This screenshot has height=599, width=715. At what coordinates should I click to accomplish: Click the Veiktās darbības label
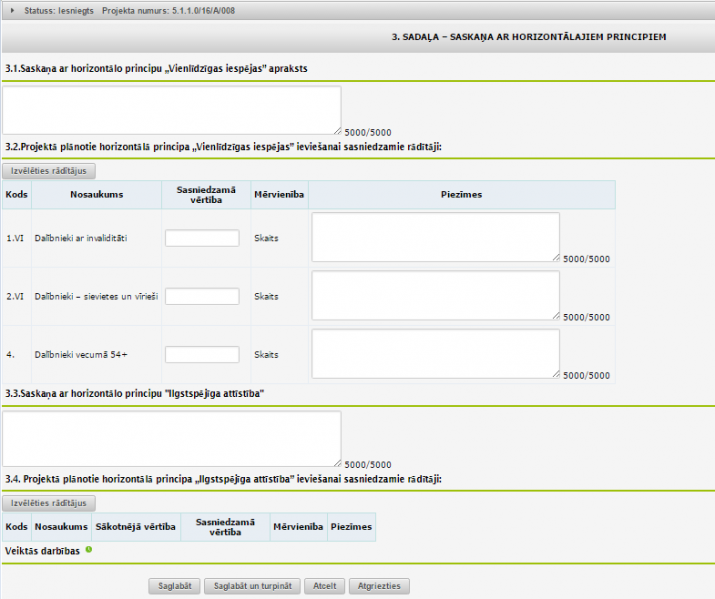click(42, 550)
